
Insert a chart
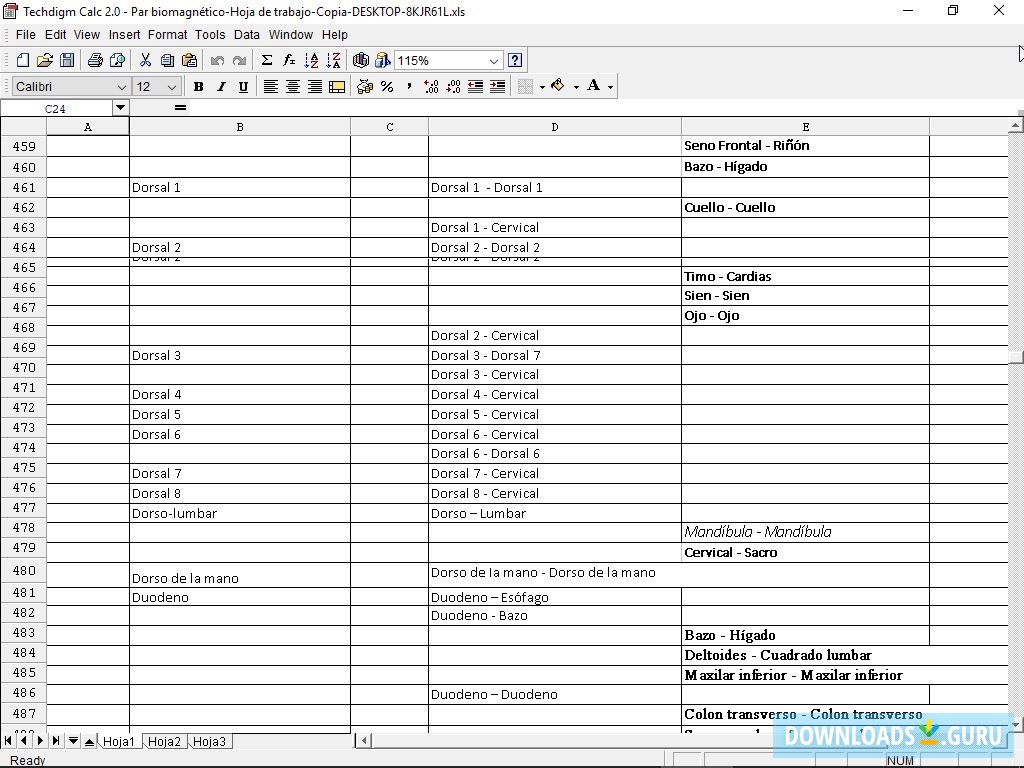click(361, 60)
